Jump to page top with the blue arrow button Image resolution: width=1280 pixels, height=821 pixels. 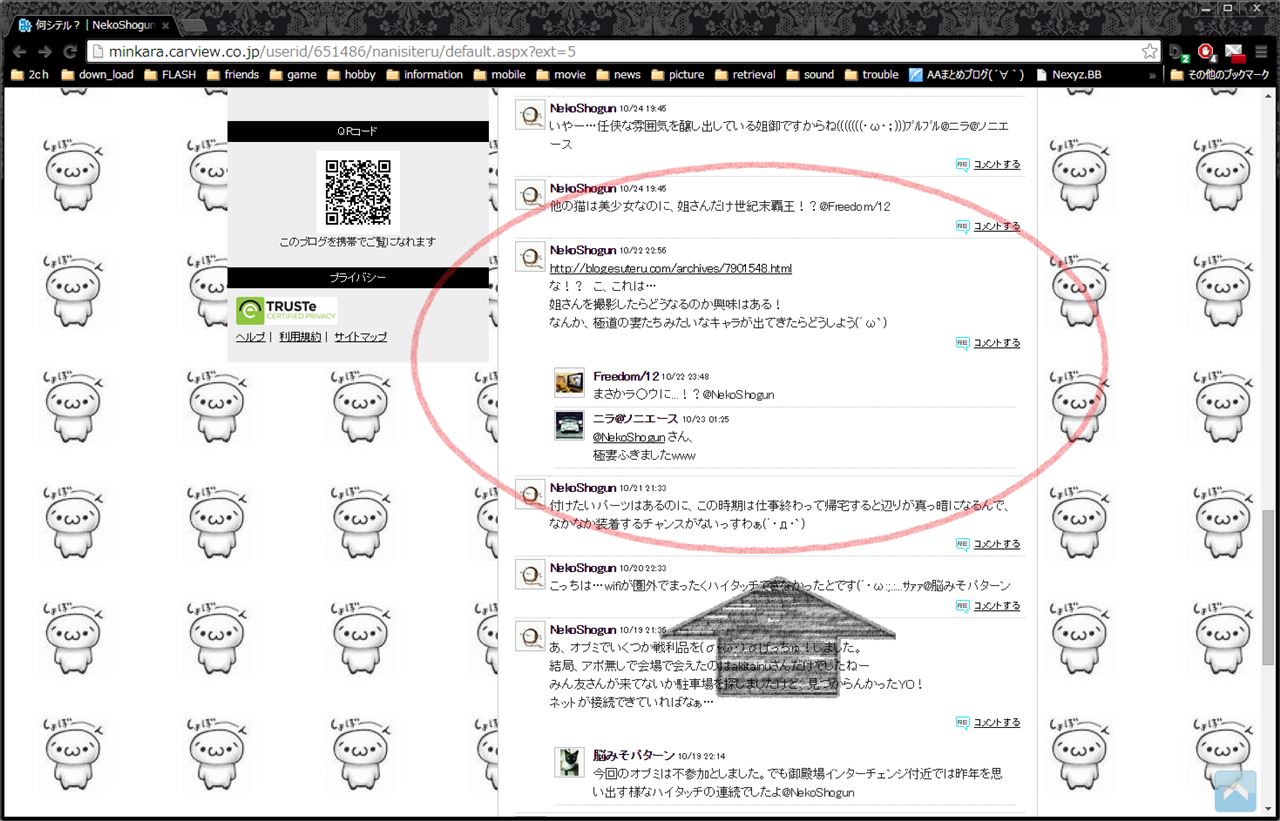coord(1235,791)
